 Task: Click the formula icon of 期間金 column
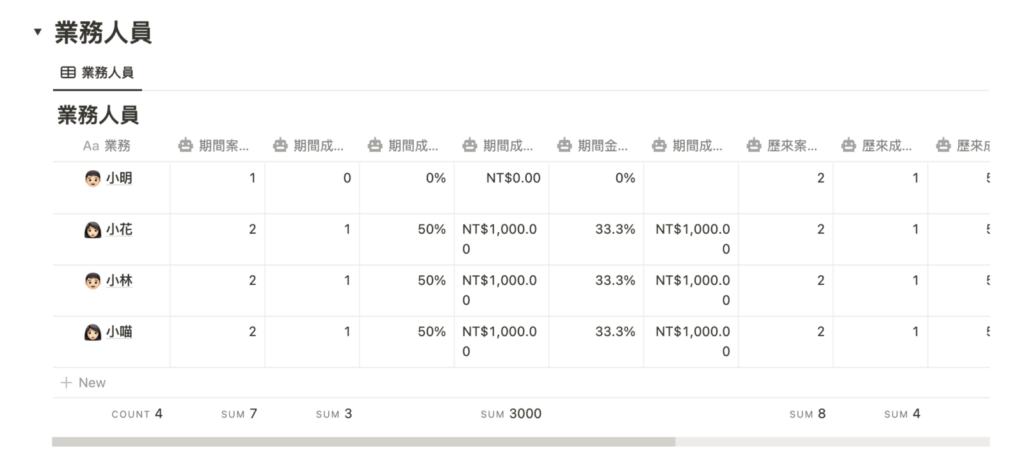564,146
